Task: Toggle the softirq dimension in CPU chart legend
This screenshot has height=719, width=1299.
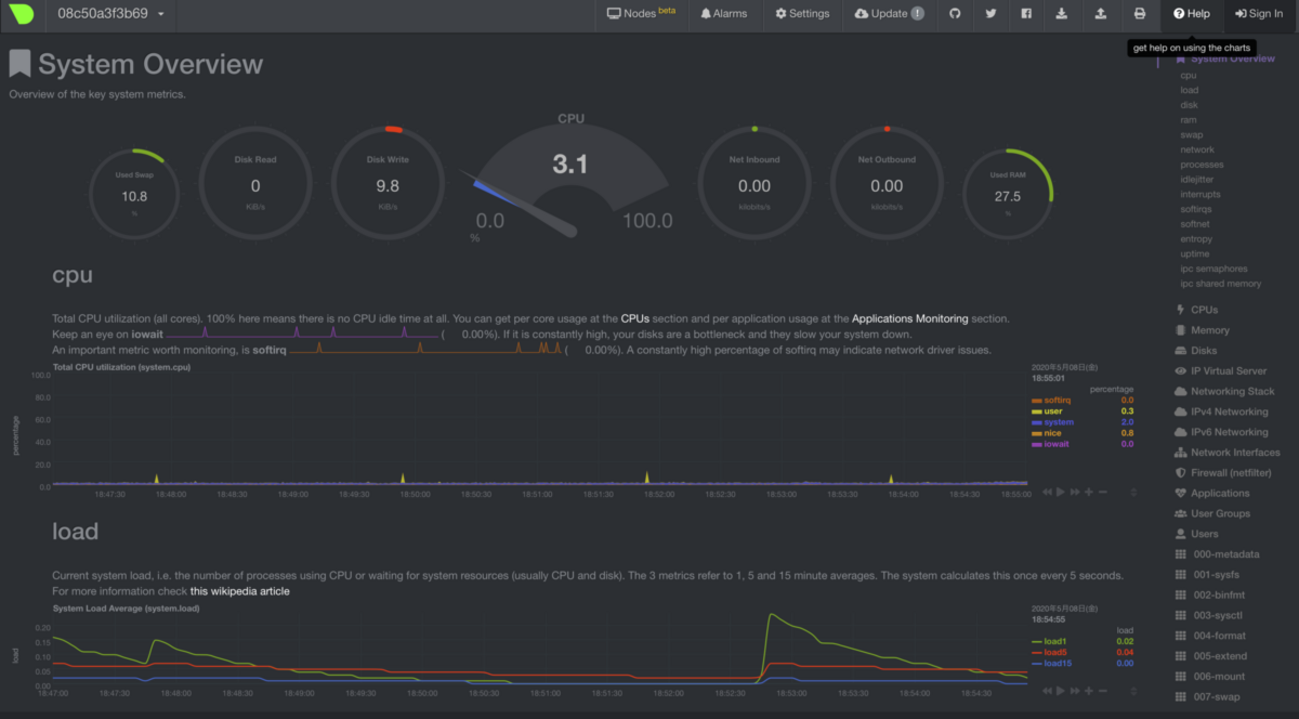Action: (1056, 400)
